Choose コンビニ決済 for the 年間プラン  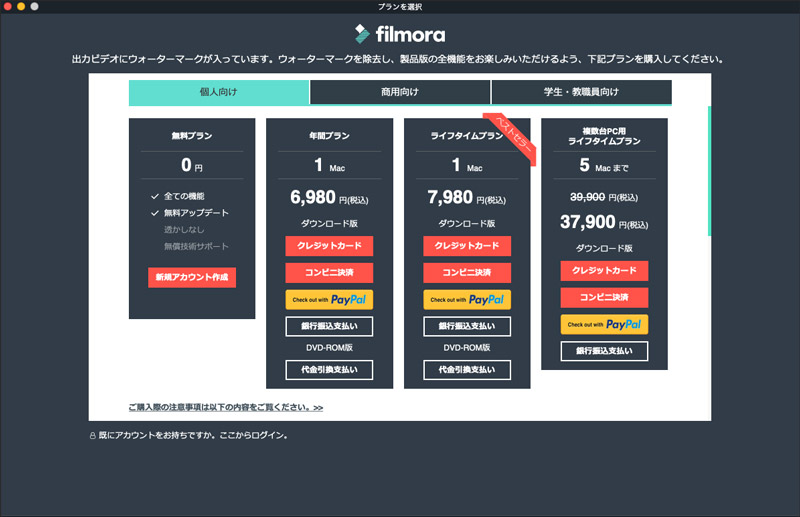329,273
